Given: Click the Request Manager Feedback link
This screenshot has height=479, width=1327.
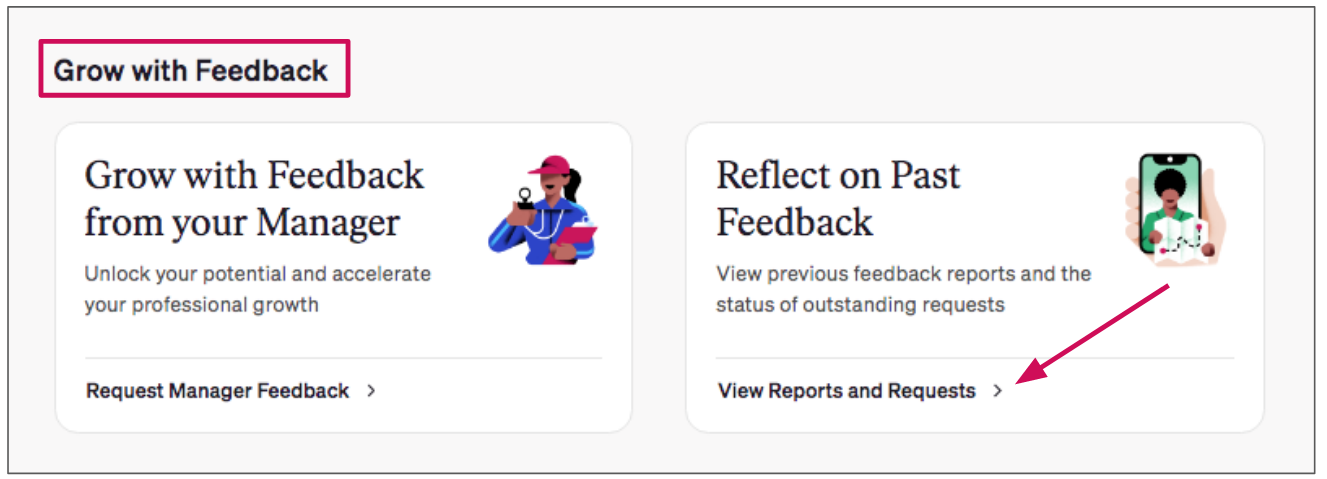Looking at the screenshot, I should tap(218, 391).
